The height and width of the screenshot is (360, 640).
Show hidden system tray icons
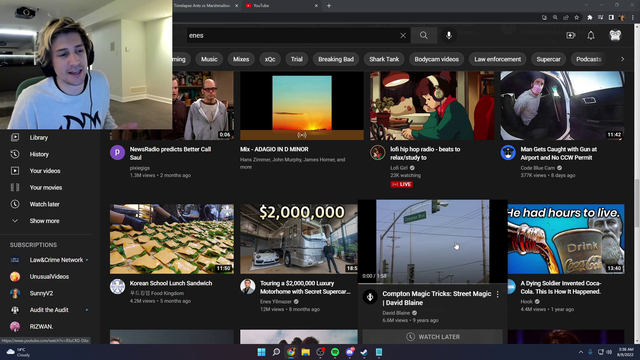pyautogui.click(x=580, y=352)
